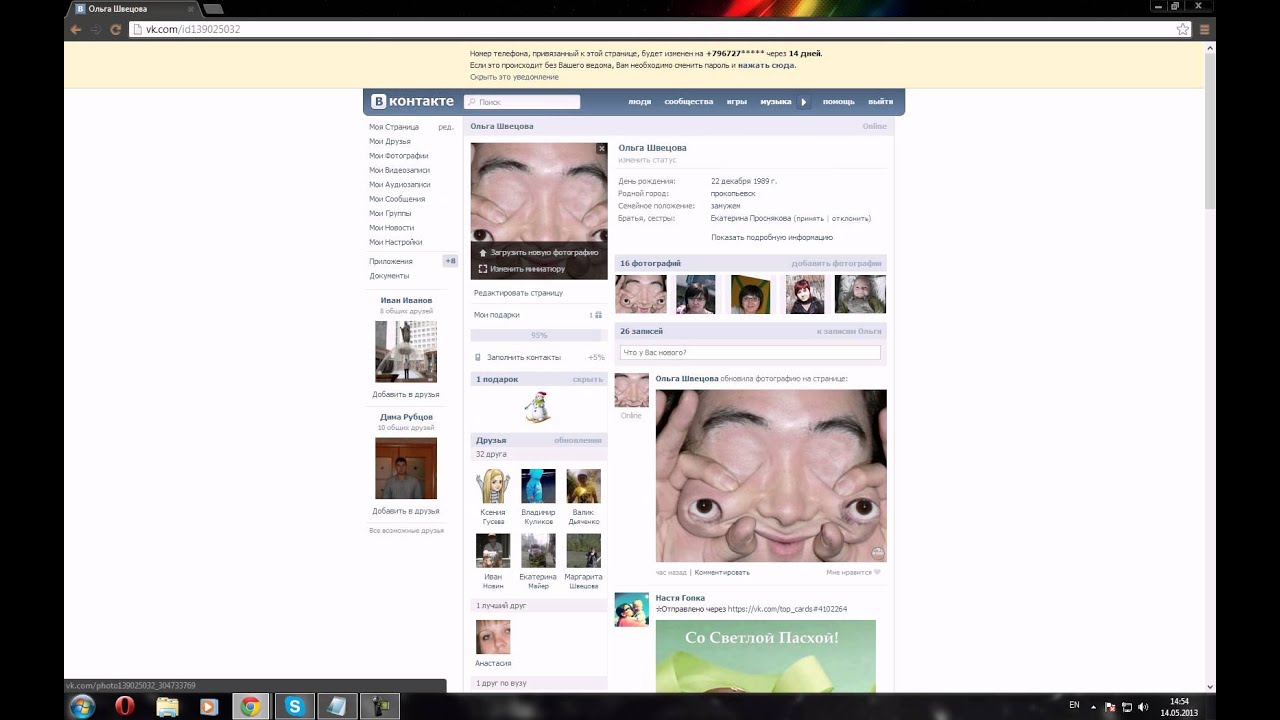The image size is (1280, 720).
Task: Click Комментировать under photo post
Action: (x=722, y=572)
